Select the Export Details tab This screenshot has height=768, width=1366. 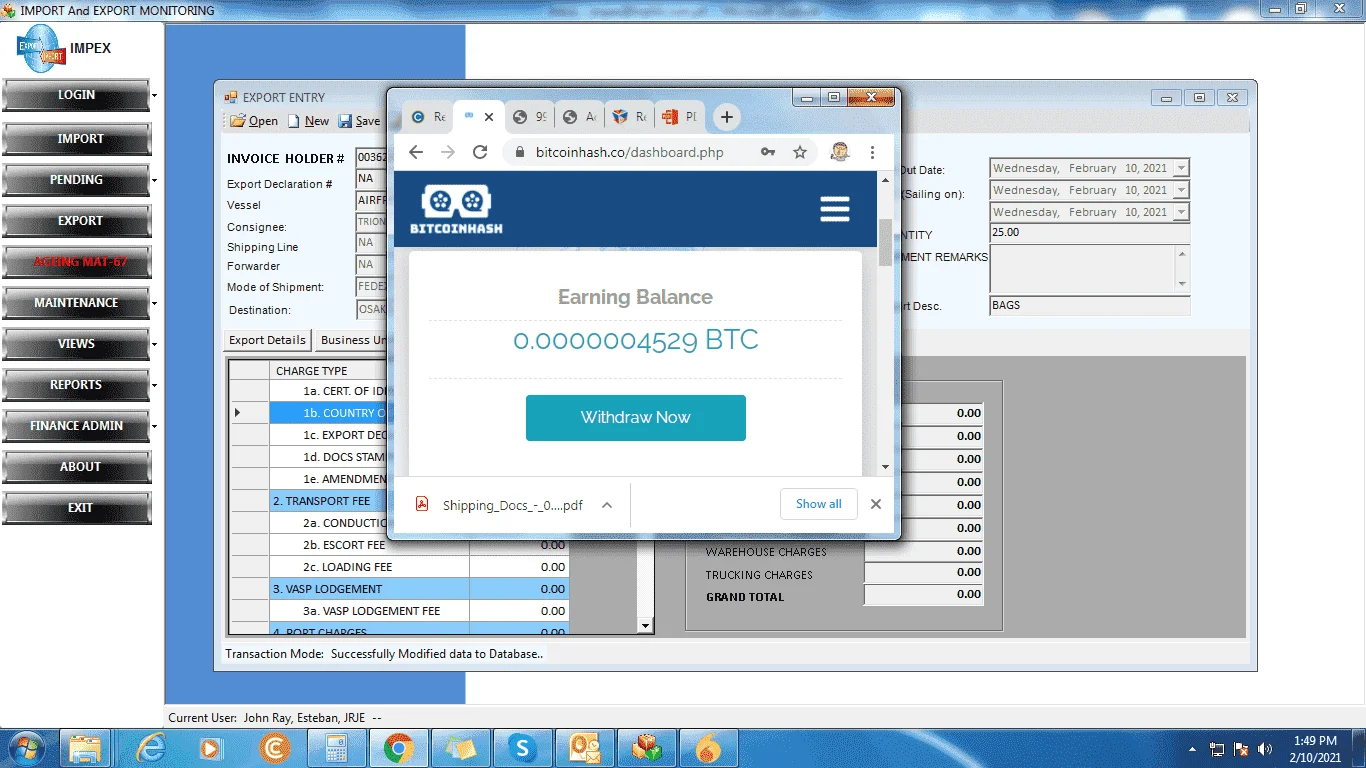coord(268,340)
